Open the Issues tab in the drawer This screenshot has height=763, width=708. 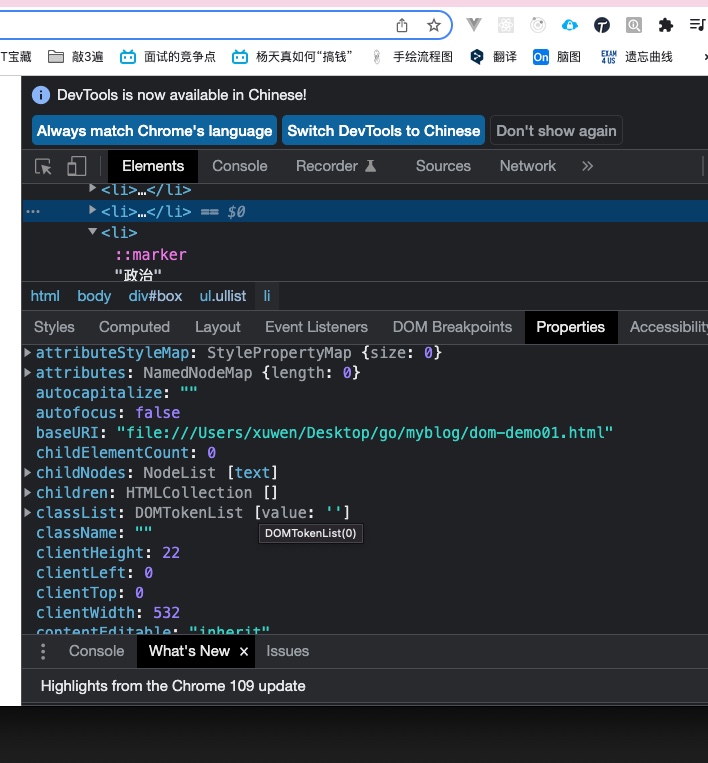[x=287, y=651]
